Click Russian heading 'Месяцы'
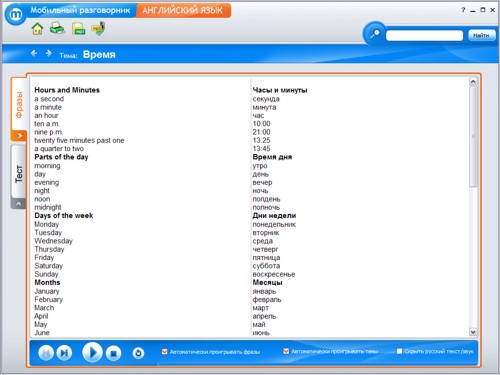The width and height of the screenshot is (500, 375). click(x=267, y=283)
